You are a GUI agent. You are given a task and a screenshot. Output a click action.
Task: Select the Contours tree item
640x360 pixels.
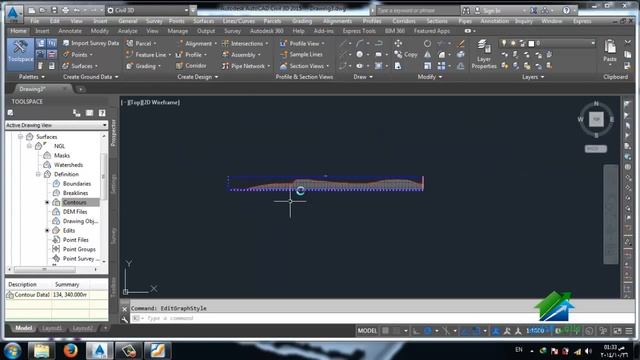[x=74, y=202]
